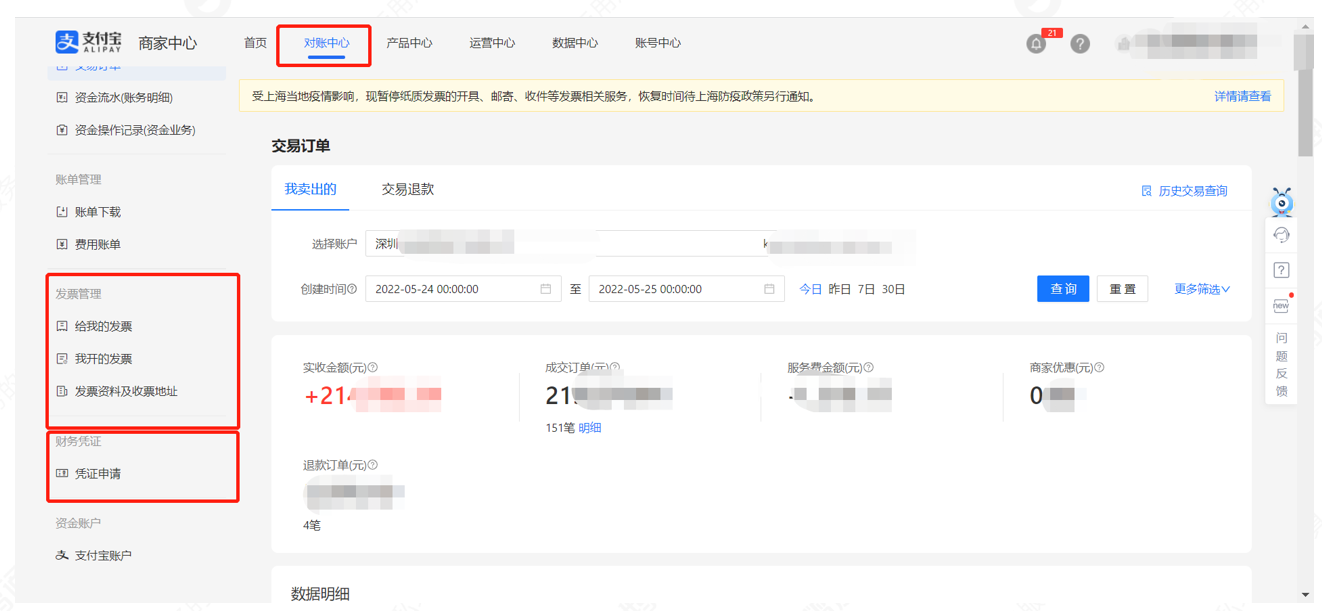The height and width of the screenshot is (611, 1322).
Task: Open calendar picker for end date 2022-05-25
Action: 769,289
